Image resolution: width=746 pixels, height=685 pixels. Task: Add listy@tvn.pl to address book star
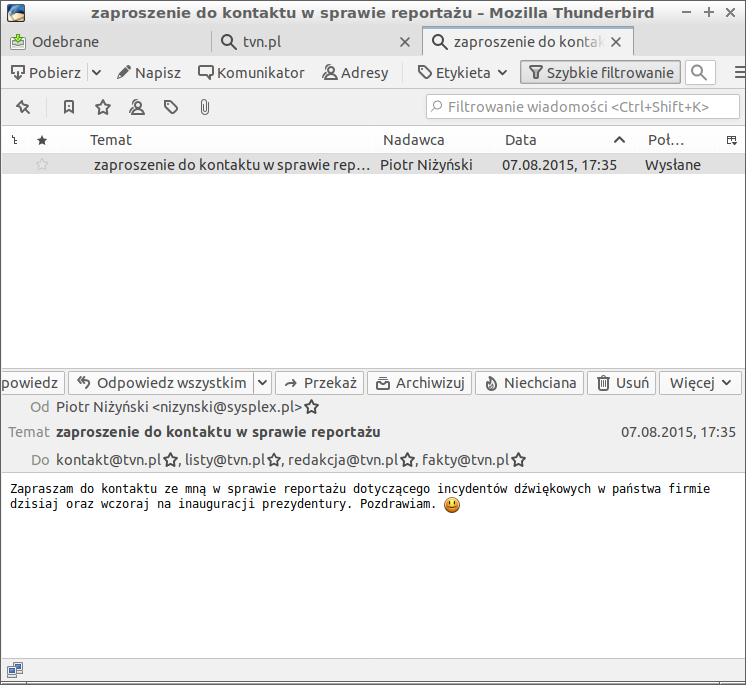point(274,460)
